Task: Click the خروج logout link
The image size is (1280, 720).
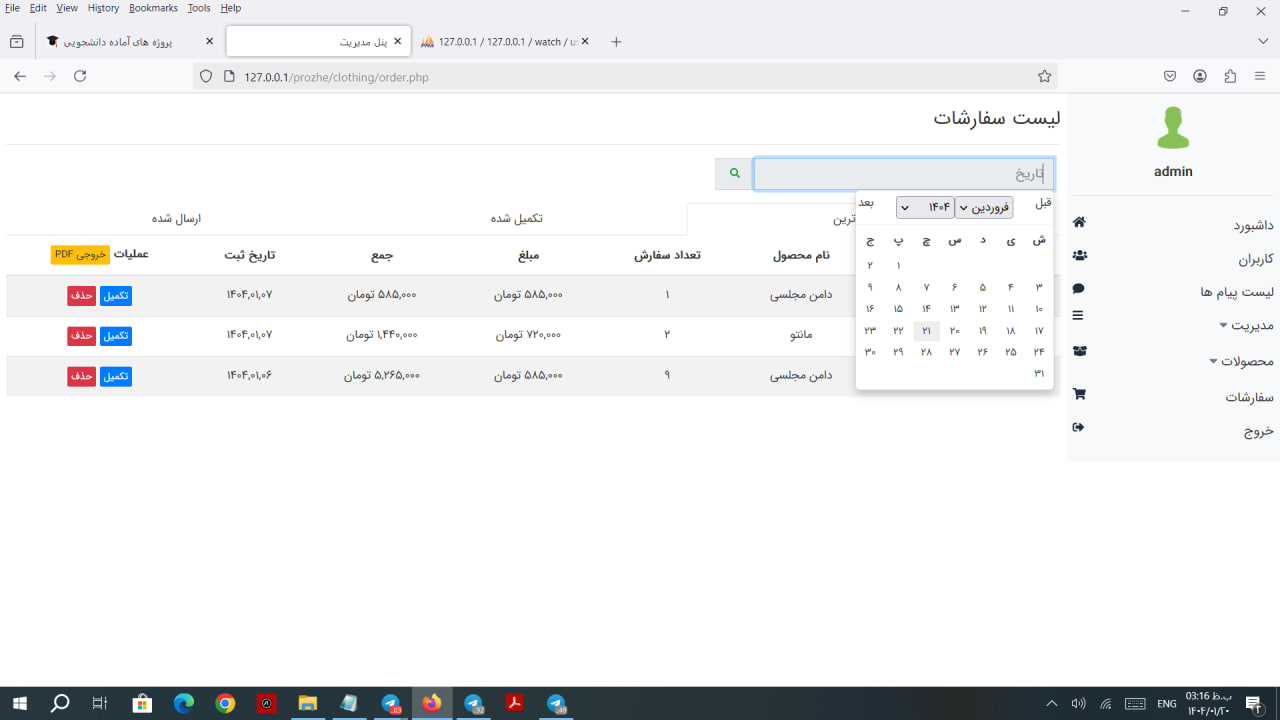Action: point(1259,431)
